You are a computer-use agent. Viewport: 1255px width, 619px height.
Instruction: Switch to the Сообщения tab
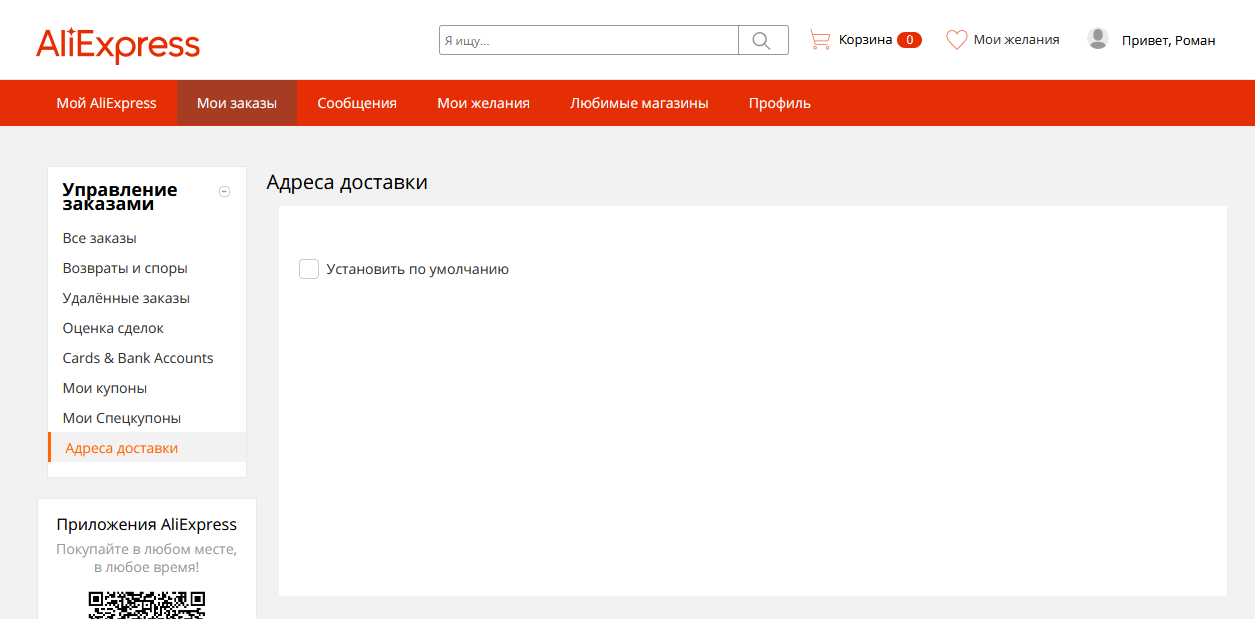point(357,103)
